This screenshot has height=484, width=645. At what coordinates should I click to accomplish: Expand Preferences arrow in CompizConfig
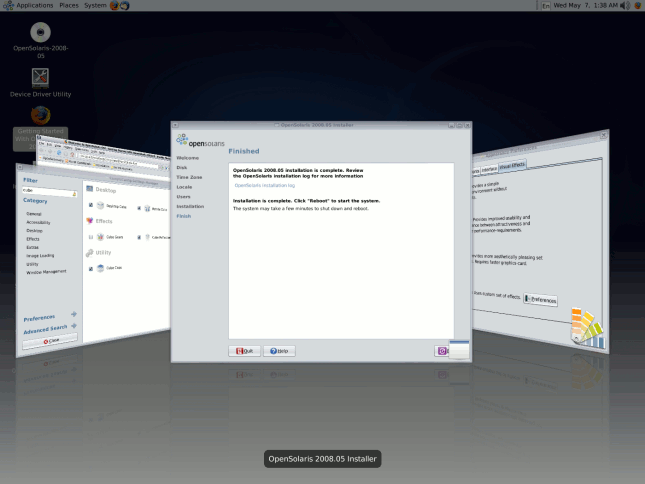74,314
